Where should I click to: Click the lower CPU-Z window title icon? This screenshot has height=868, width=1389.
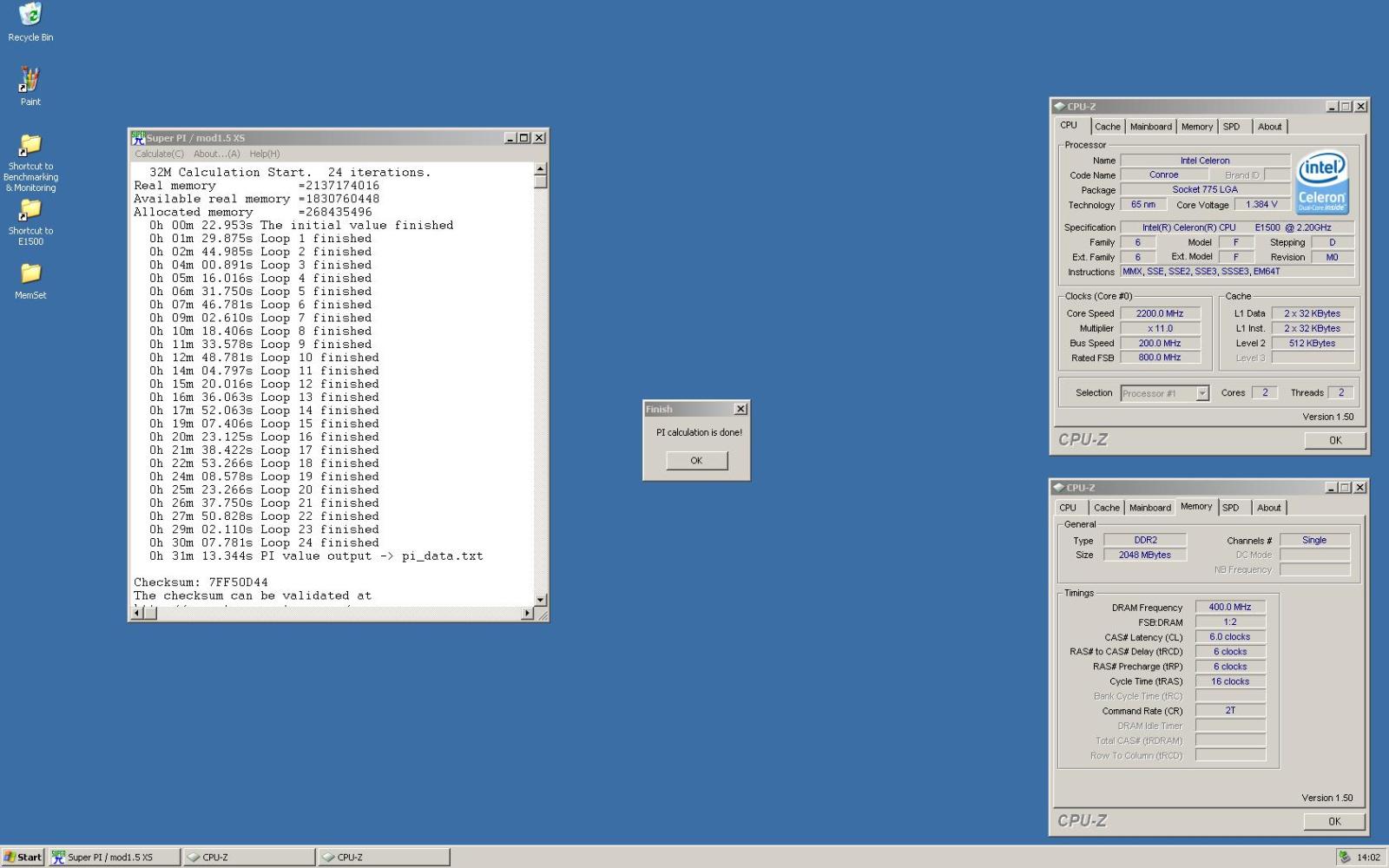(x=1058, y=487)
